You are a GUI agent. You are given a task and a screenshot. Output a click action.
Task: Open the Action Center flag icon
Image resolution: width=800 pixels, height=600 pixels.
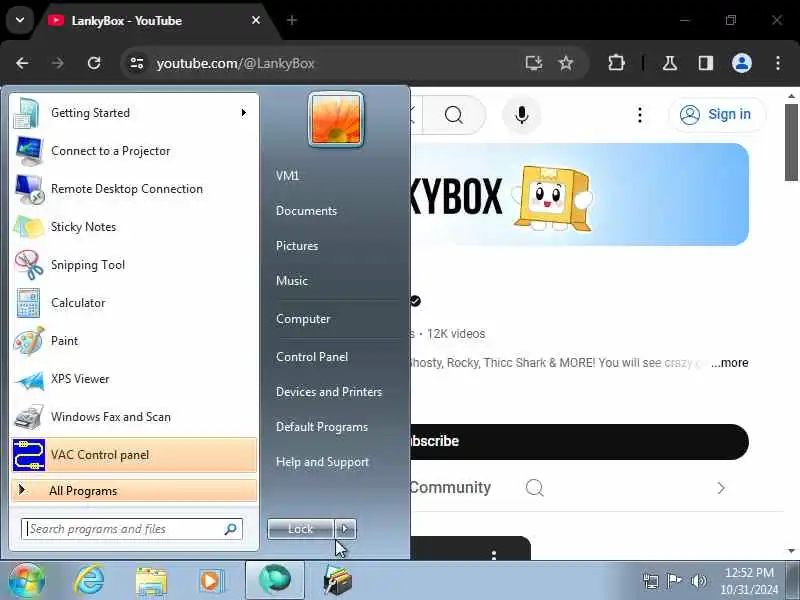click(x=674, y=581)
